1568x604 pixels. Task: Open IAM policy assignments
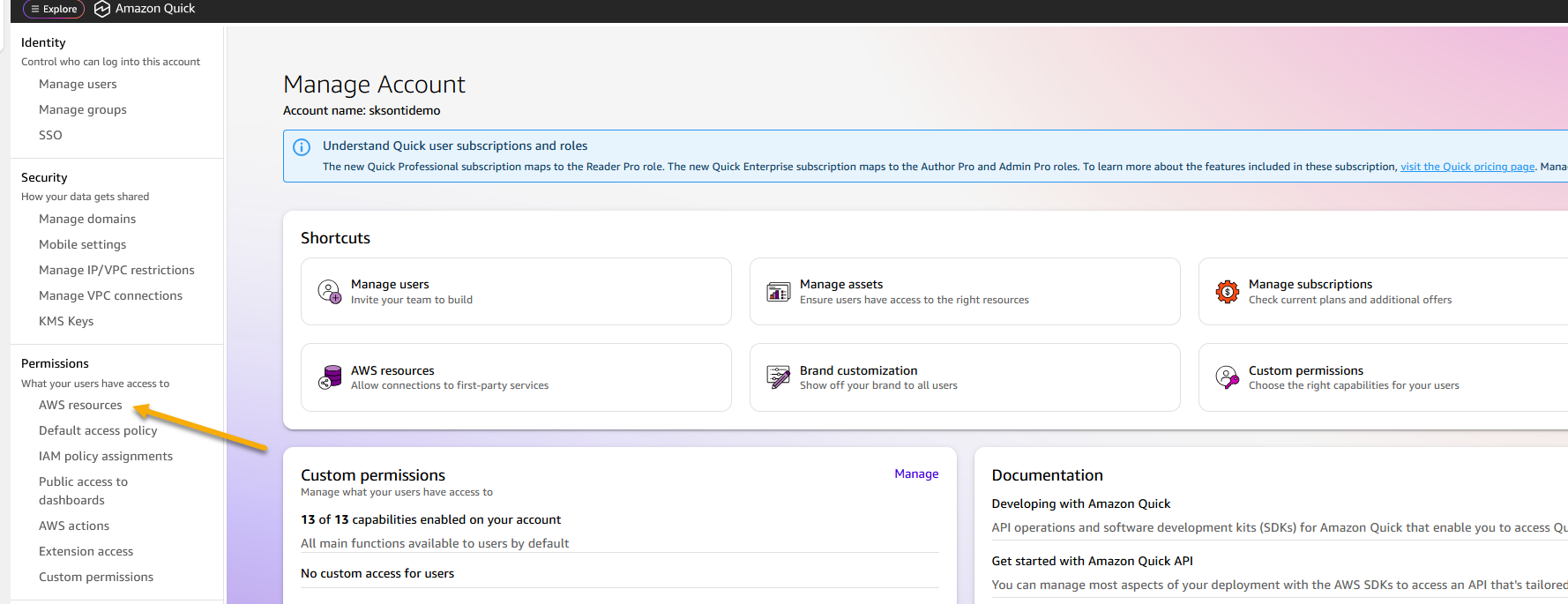click(x=106, y=457)
